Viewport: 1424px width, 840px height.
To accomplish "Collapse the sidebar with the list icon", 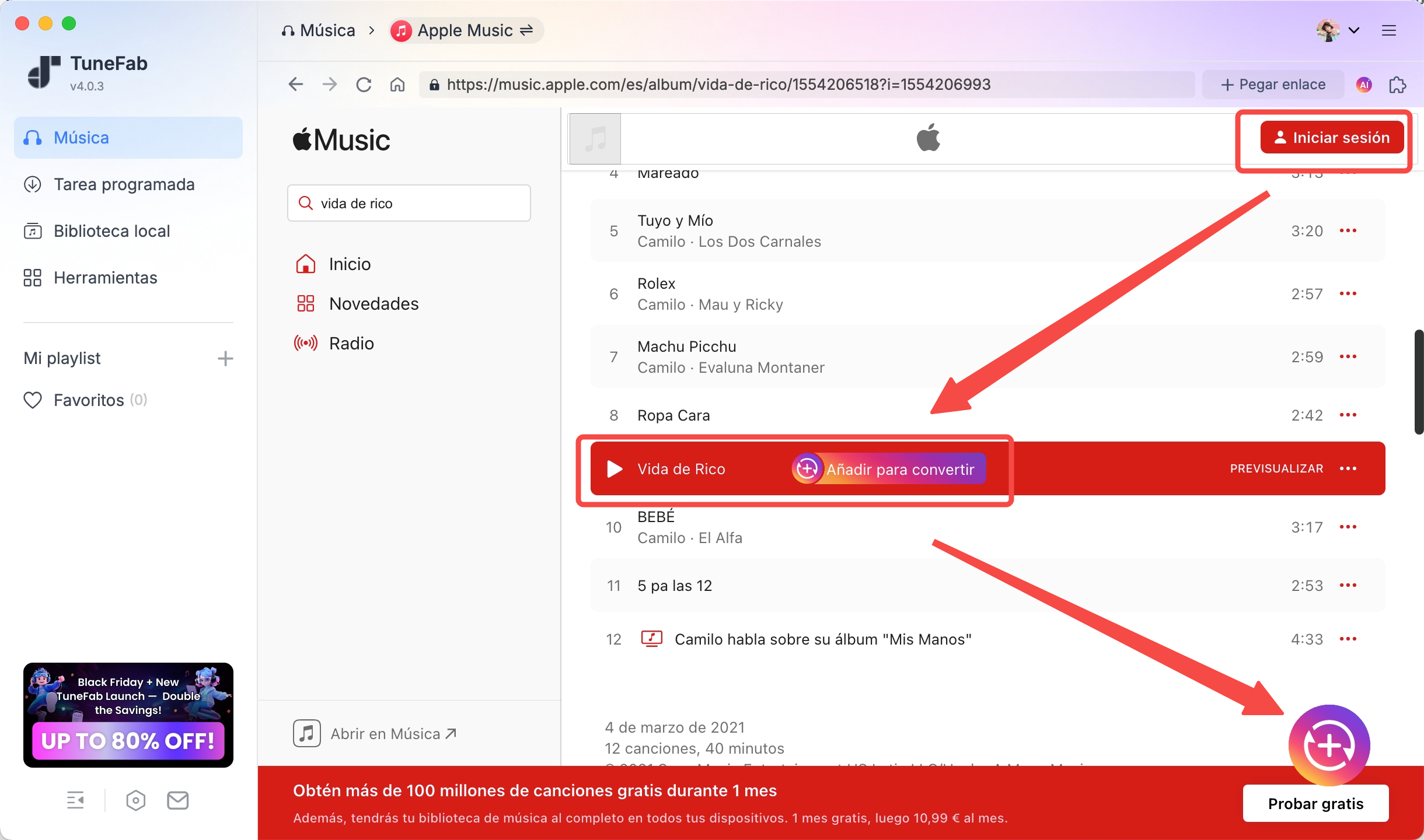I will [75, 800].
